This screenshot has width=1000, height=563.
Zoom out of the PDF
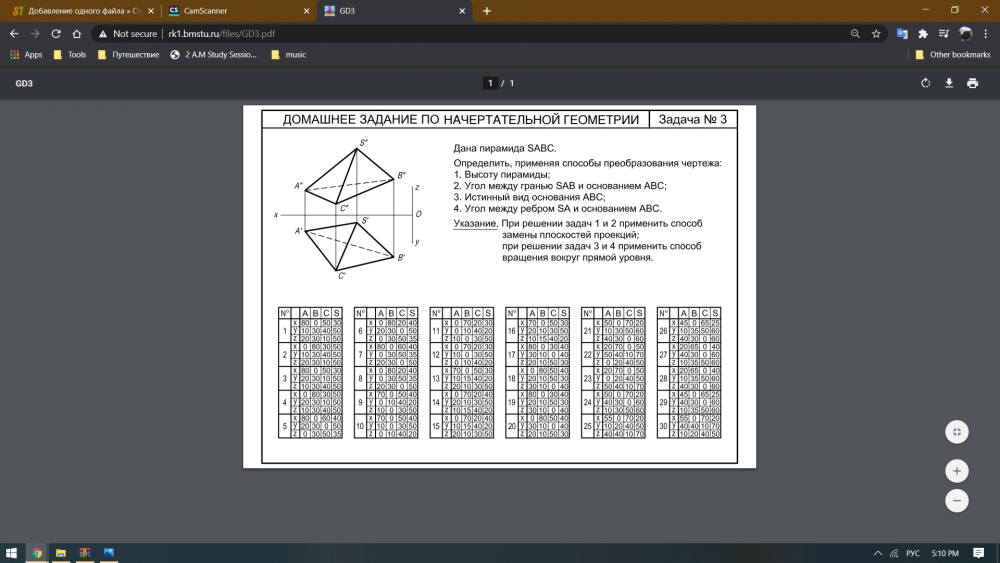[x=957, y=500]
